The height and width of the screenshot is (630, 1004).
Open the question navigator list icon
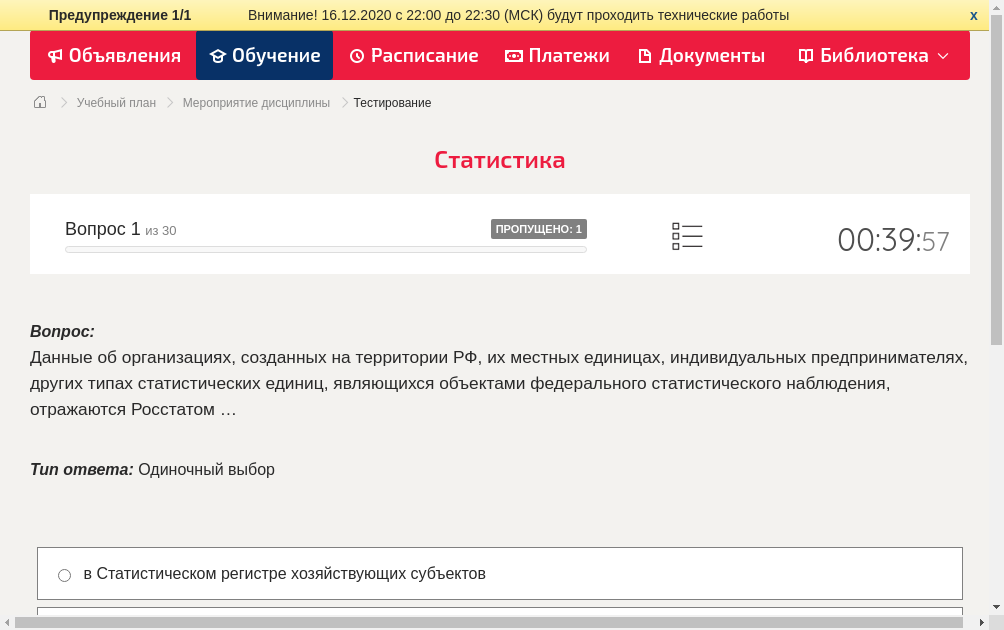click(687, 236)
